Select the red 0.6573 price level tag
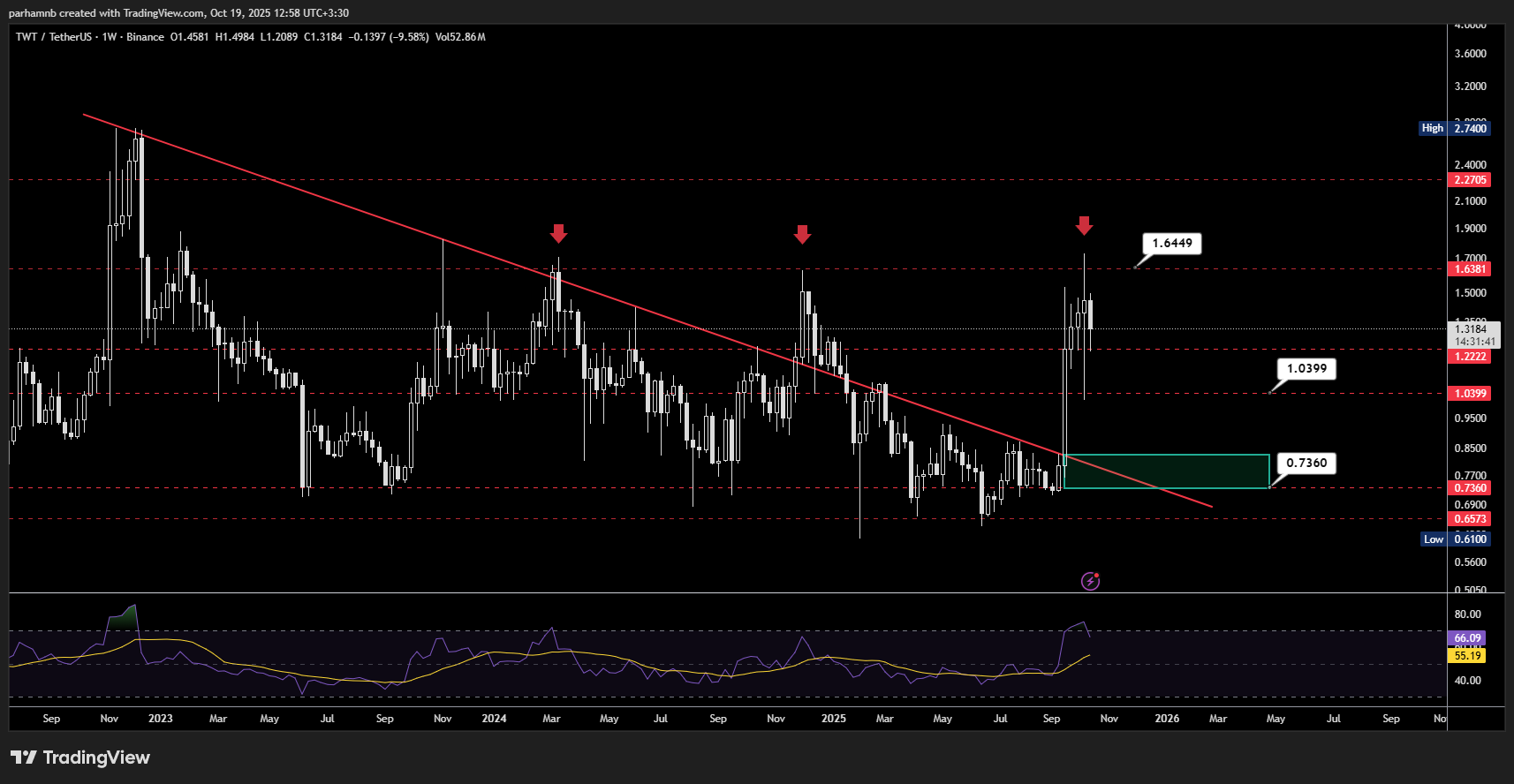1514x784 pixels. coord(1470,519)
